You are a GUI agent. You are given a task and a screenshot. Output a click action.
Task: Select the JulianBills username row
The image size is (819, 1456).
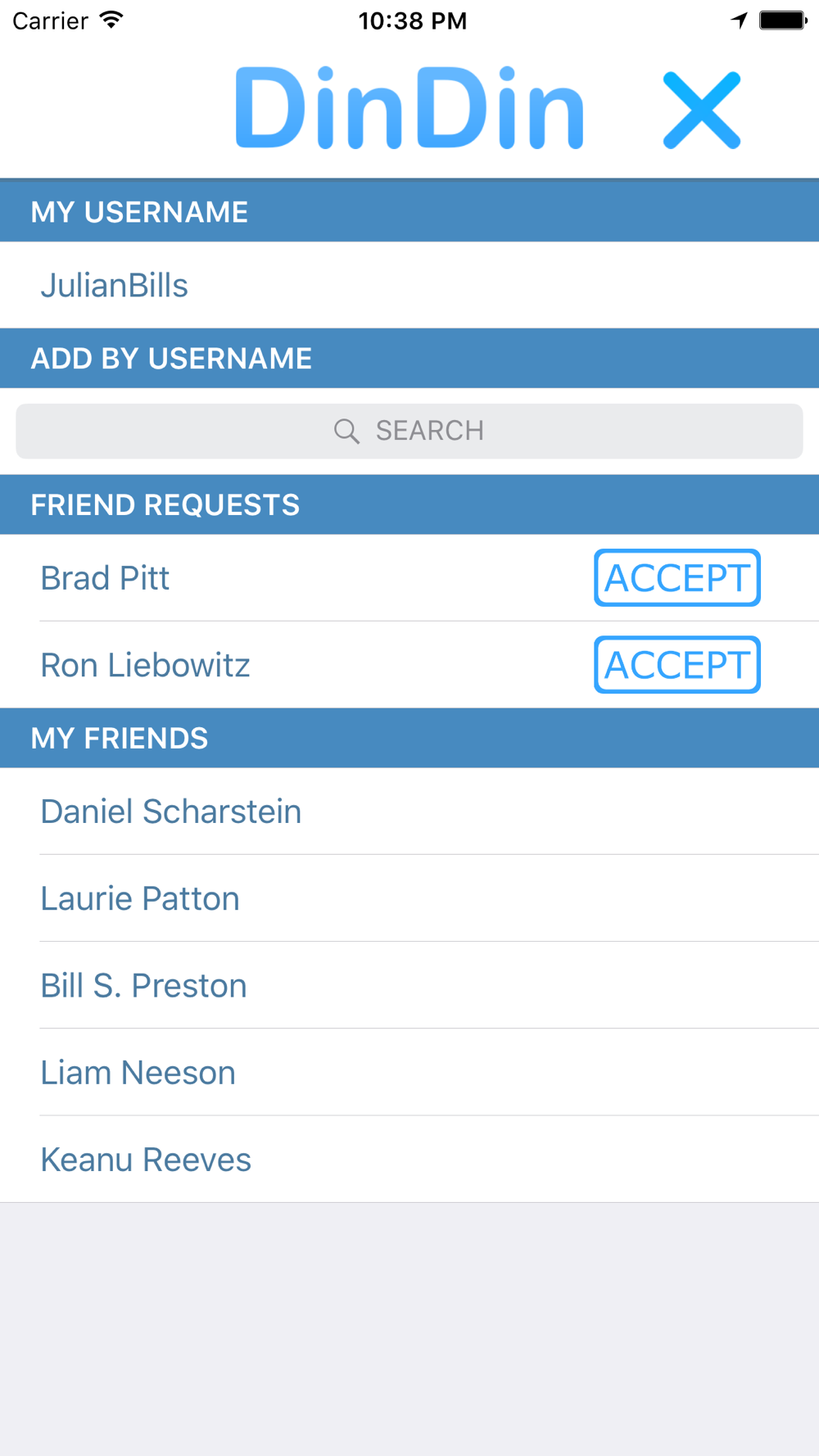click(x=409, y=285)
